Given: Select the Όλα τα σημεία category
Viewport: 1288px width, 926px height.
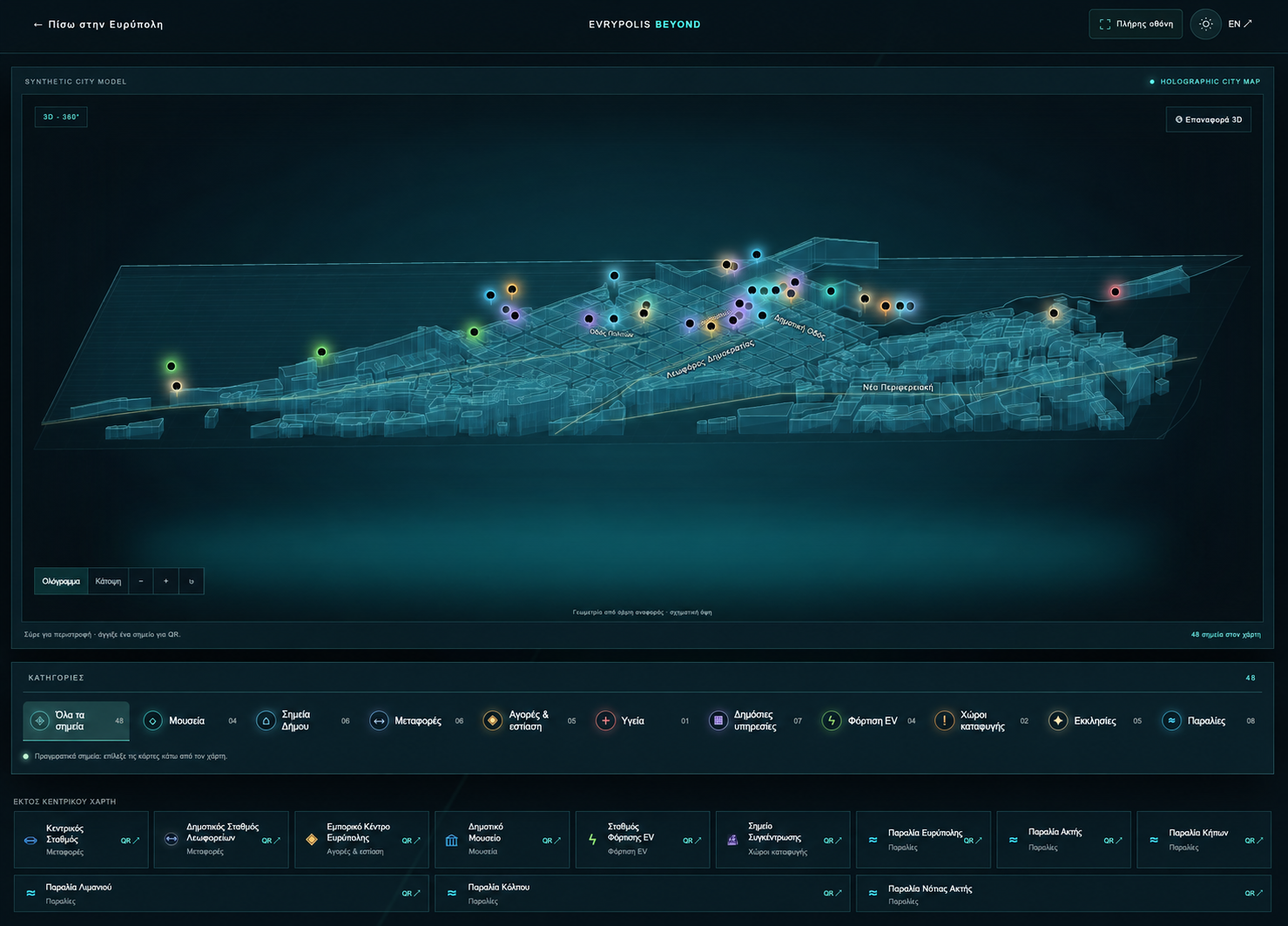Looking at the screenshot, I should coord(77,720).
